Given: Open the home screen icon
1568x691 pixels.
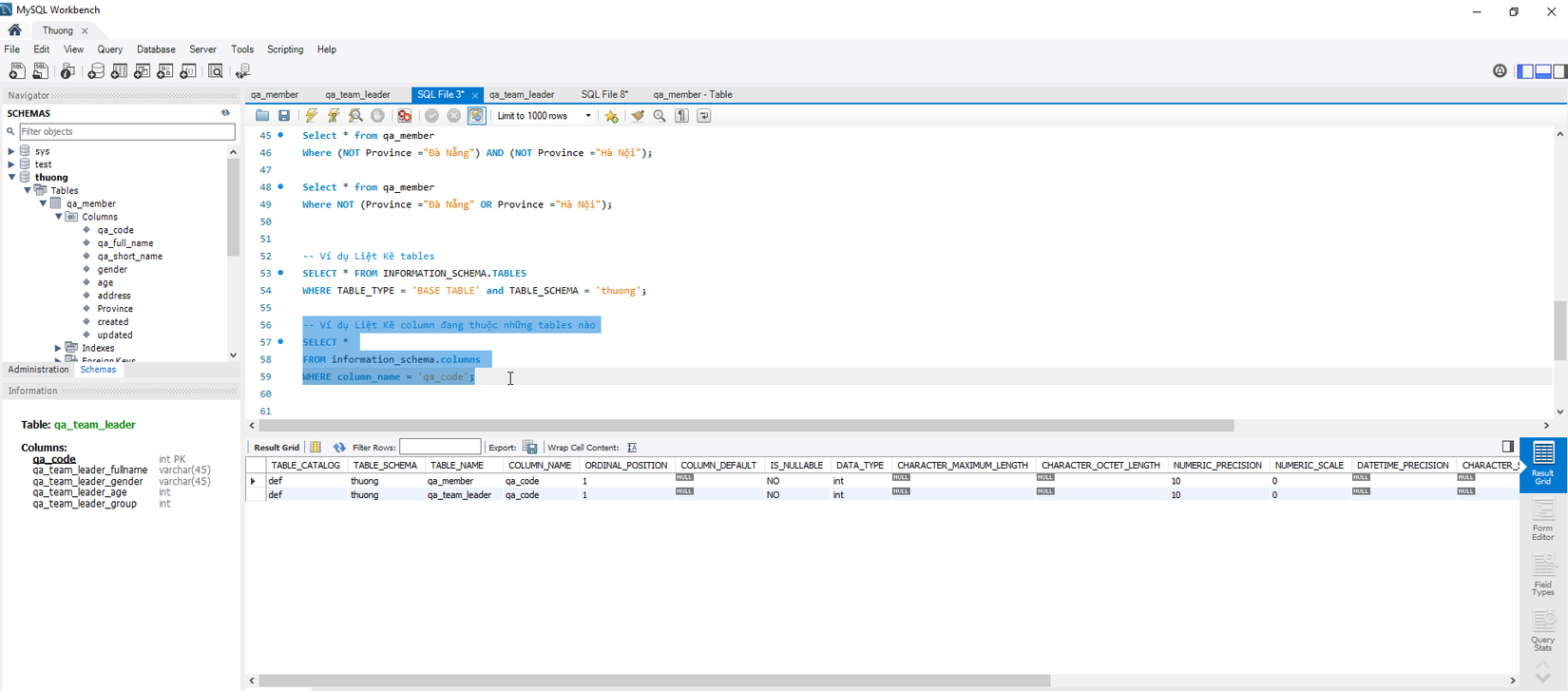Looking at the screenshot, I should 15,30.
